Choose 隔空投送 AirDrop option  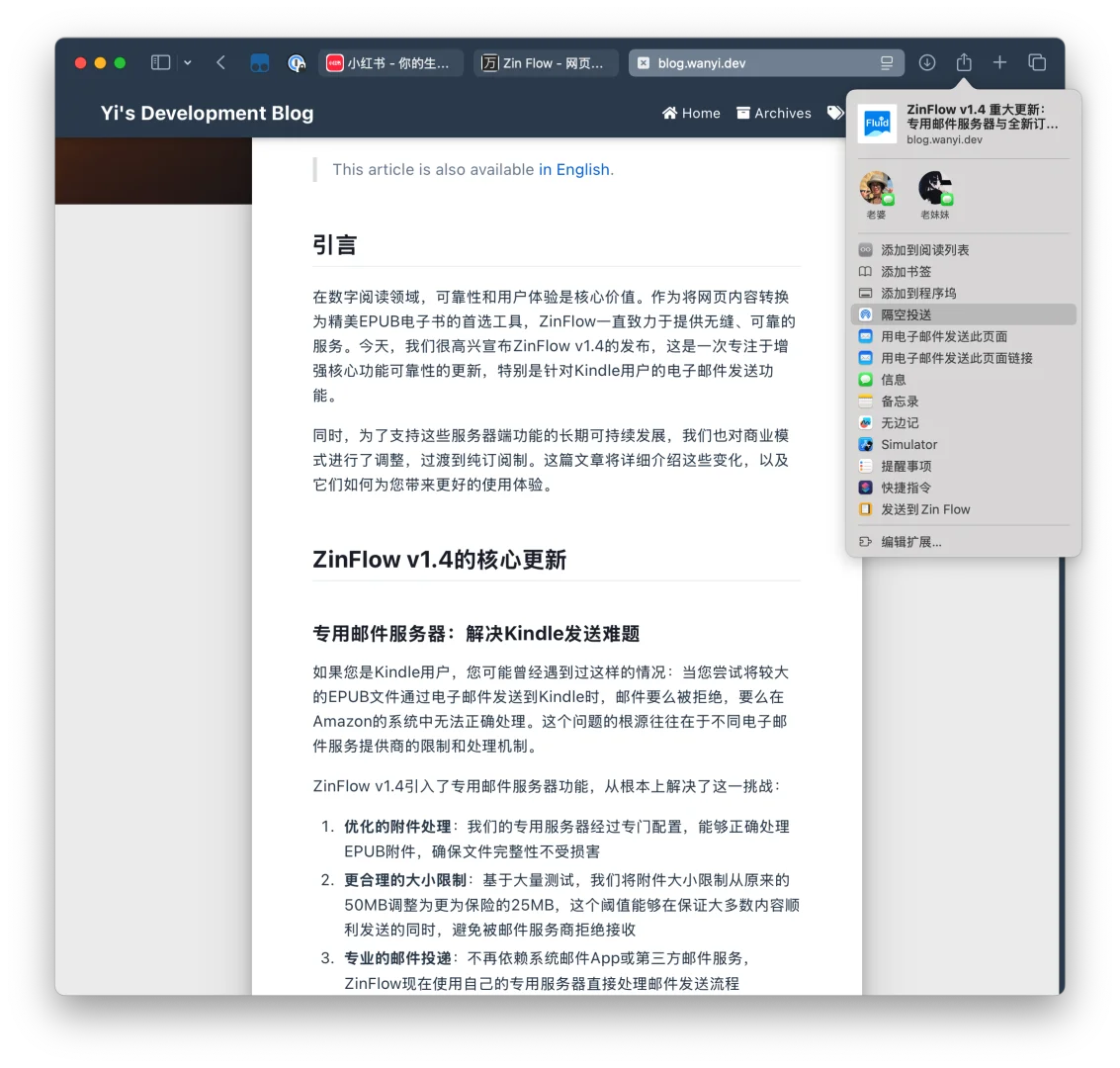pos(964,314)
